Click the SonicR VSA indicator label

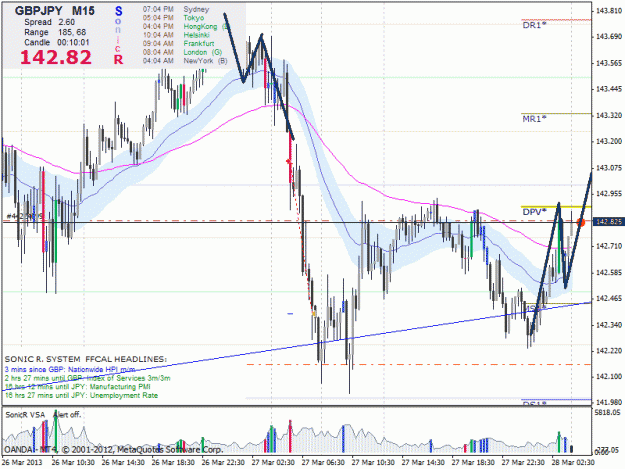tap(25, 415)
